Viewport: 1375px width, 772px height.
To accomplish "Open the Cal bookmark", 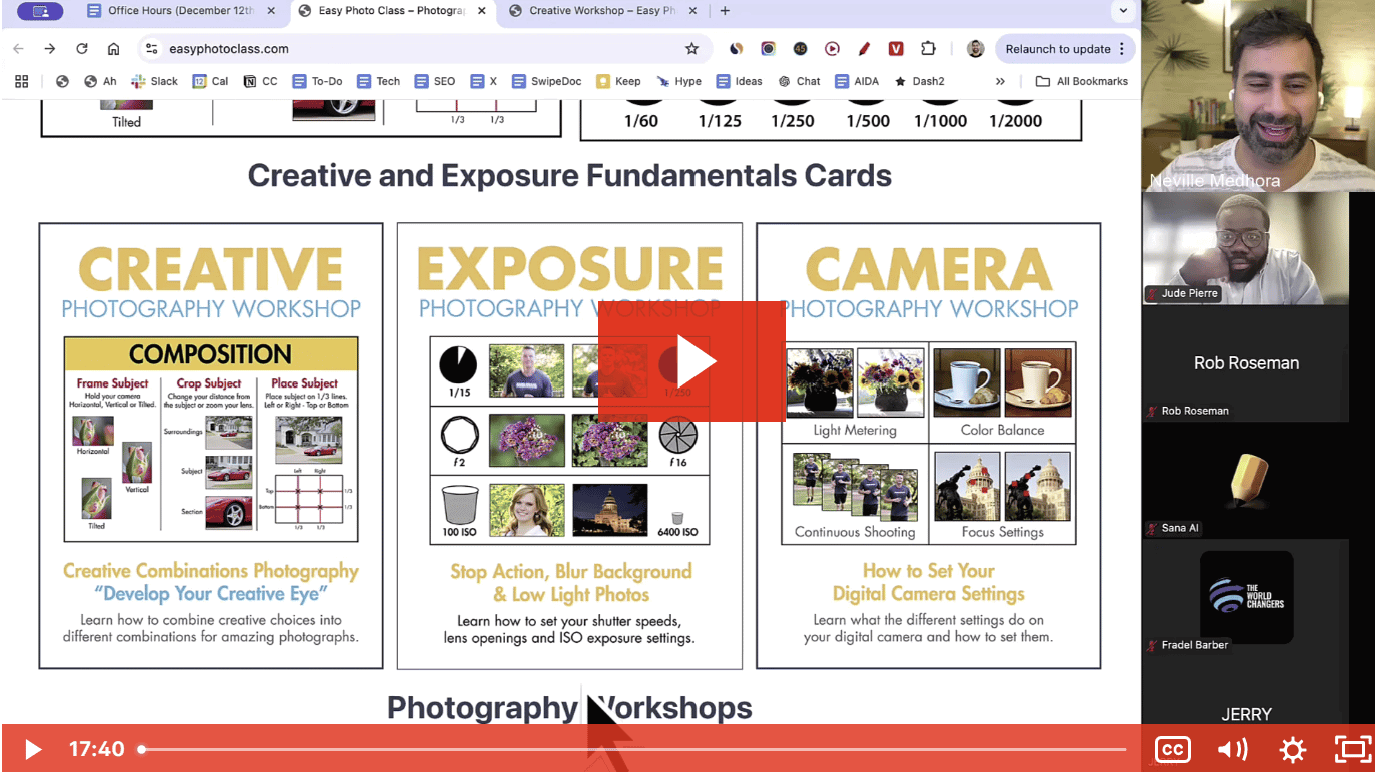I will [x=211, y=81].
